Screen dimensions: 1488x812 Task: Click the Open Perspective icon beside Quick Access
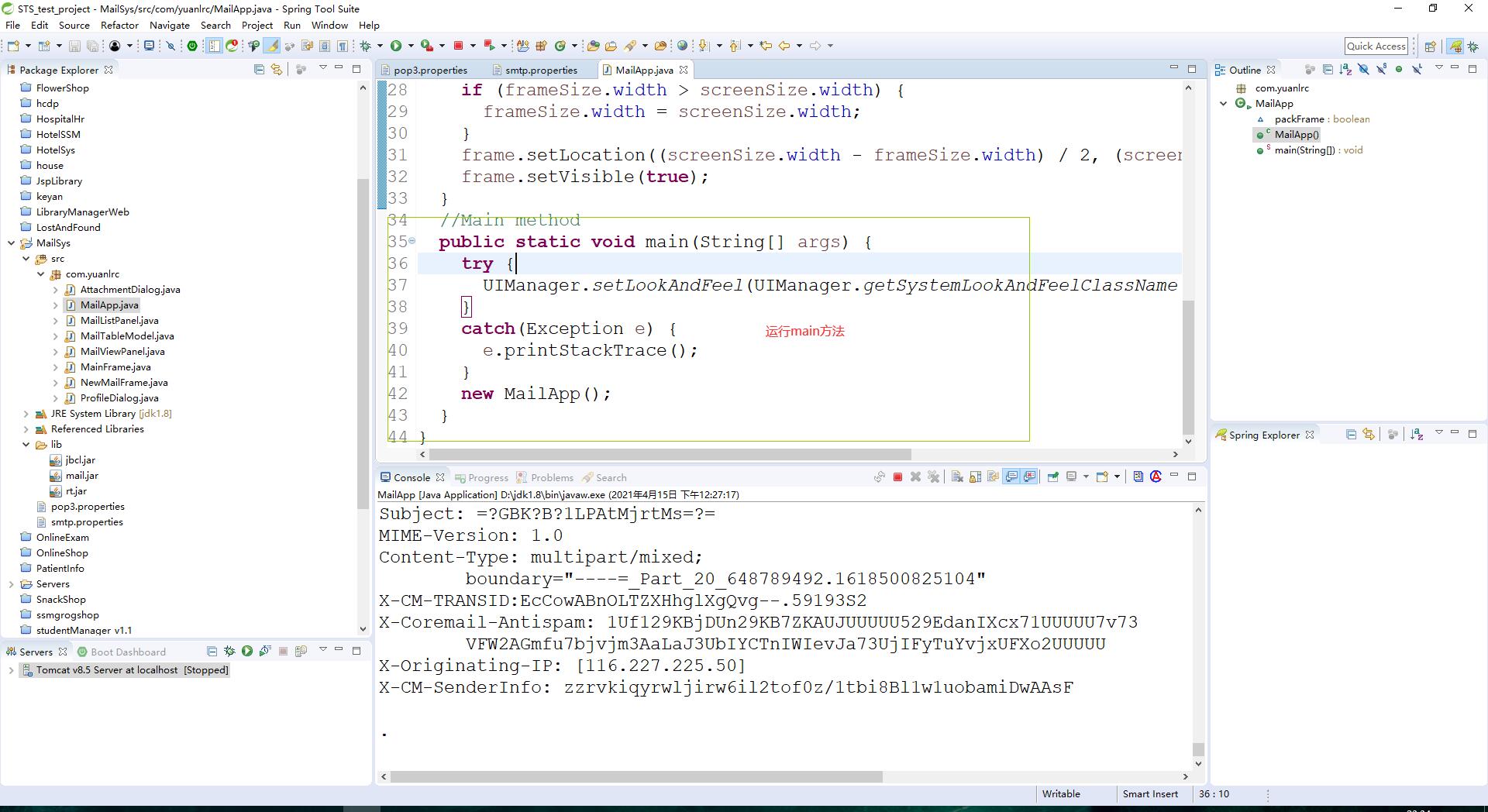[1430, 46]
